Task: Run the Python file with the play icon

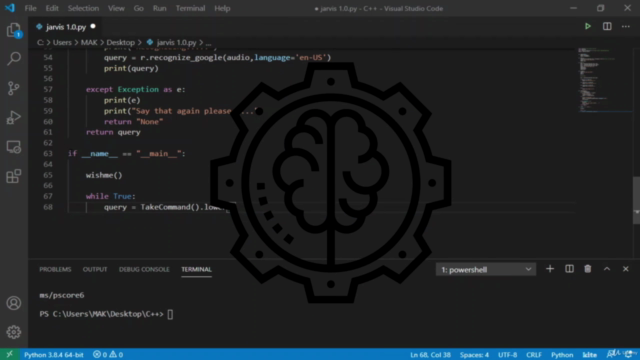Action: pos(588,27)
